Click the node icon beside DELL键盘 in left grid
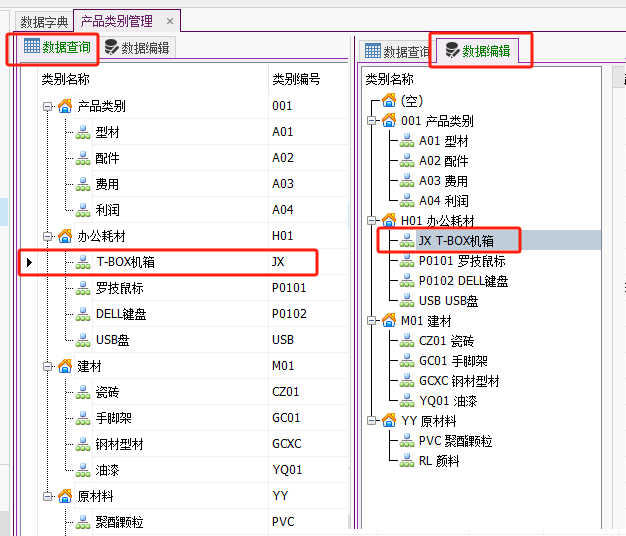Screen dimensions: 626x536 [83, 314]
